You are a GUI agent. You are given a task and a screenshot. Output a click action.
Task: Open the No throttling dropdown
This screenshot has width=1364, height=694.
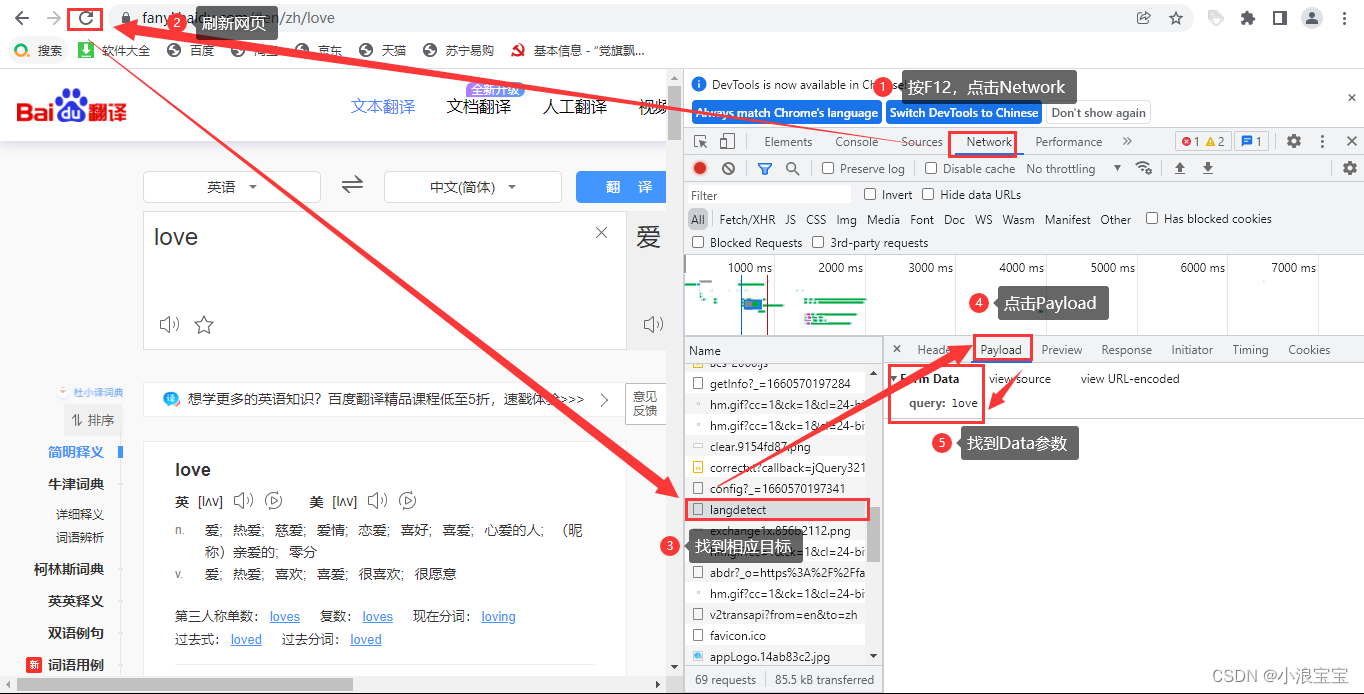pos(1073,169)
